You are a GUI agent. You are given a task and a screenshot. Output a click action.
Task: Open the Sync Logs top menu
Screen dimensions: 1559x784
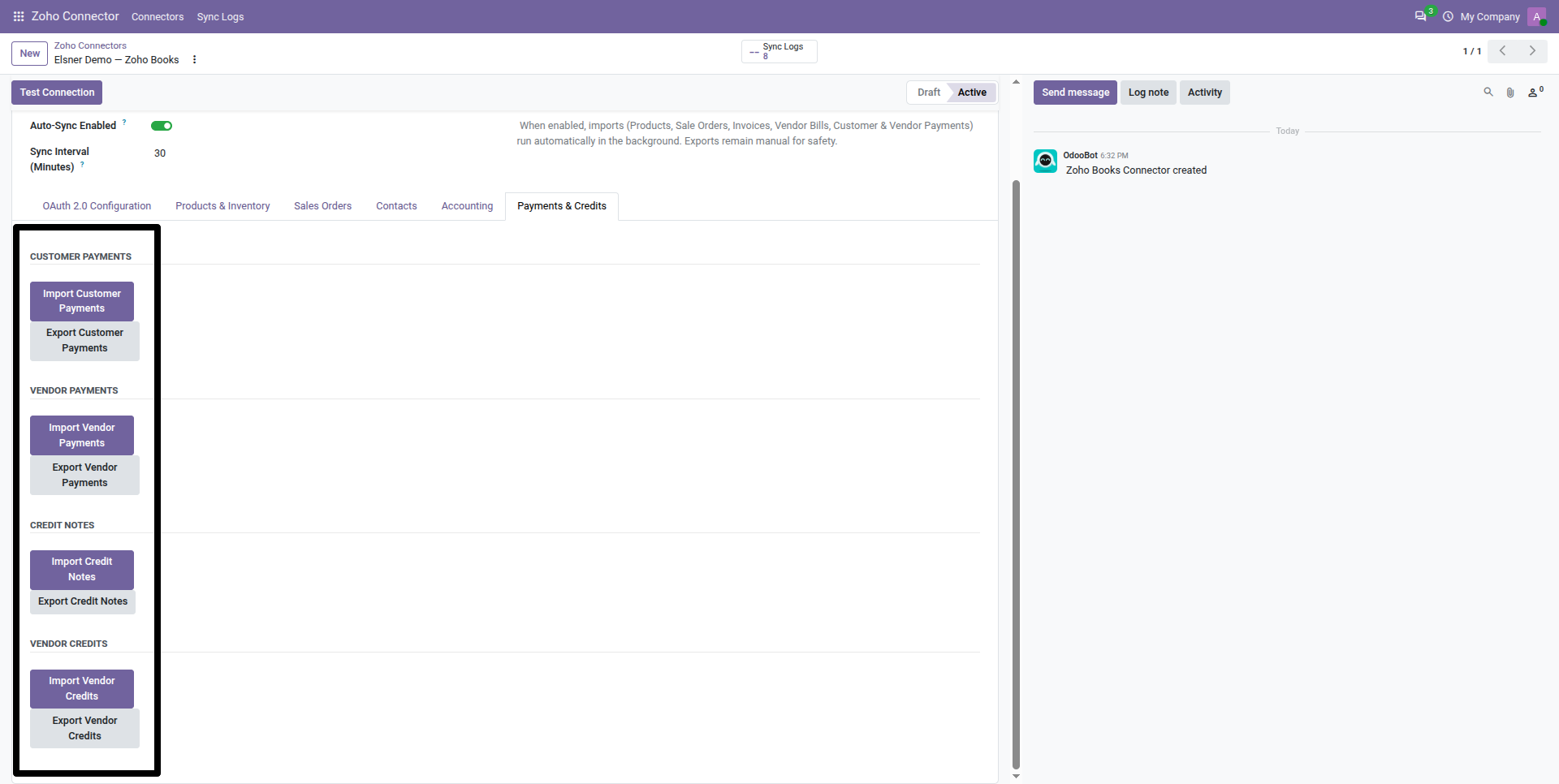point(220,16)
